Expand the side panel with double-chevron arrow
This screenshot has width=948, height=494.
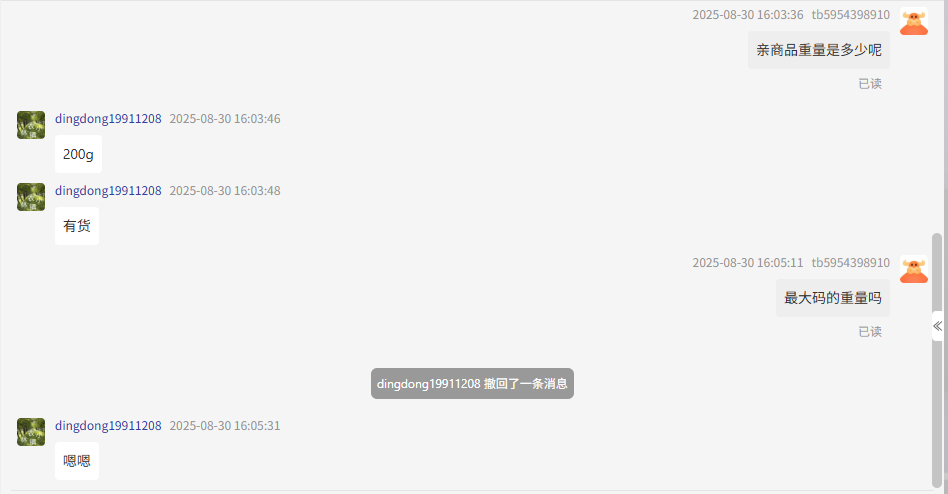937,326
